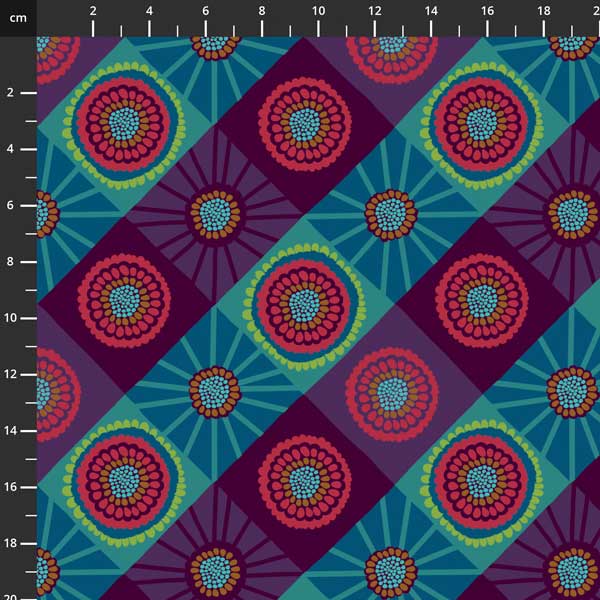Image resolution: width=600 pixels, height=600 pixels.
Task: Pick the dark purple square's red flower at bottom center
Action: click(x=304, y=480)
